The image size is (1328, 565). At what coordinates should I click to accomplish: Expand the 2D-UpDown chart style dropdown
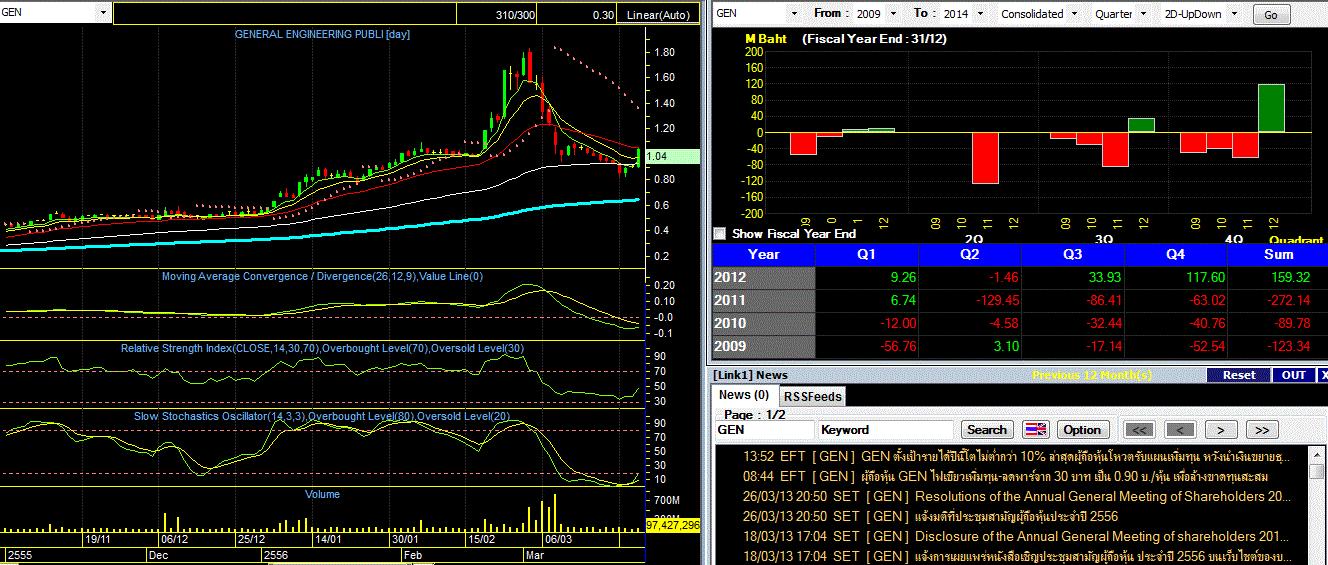[x=1234, y=14]
